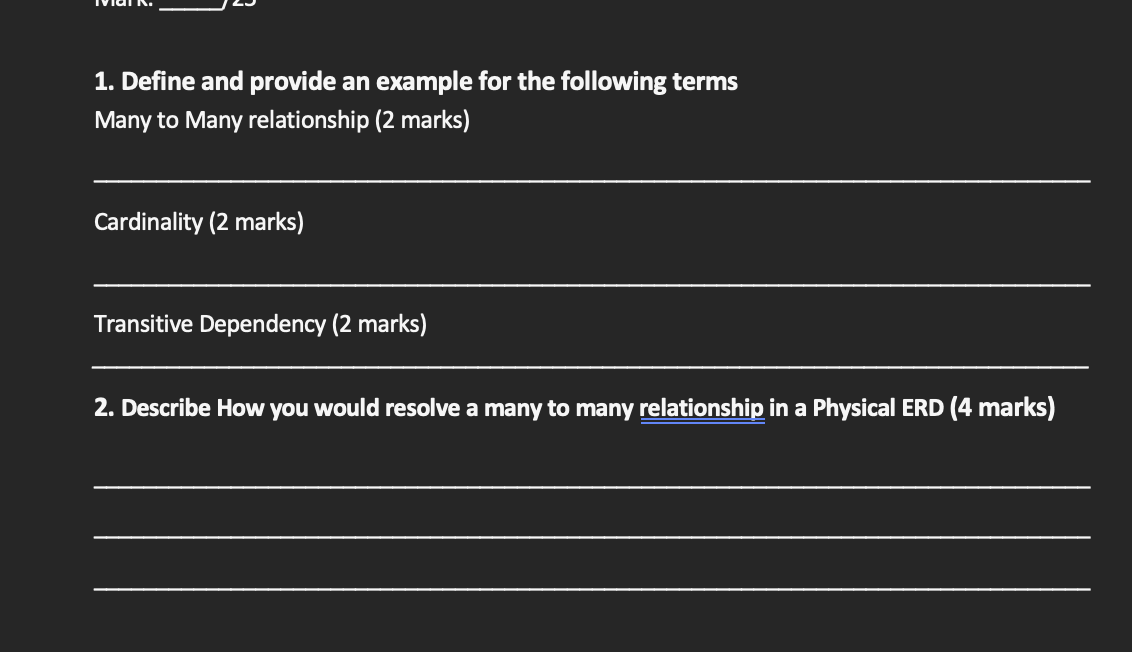This screenshot has width=1132, height=652.
Task: Click the answer line below Transitive Dependency
Action: click(x=590, y=366)
